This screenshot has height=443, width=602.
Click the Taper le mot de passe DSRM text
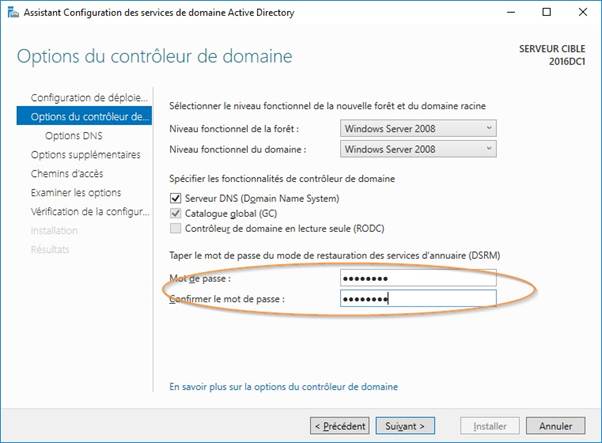click(334, 255)
